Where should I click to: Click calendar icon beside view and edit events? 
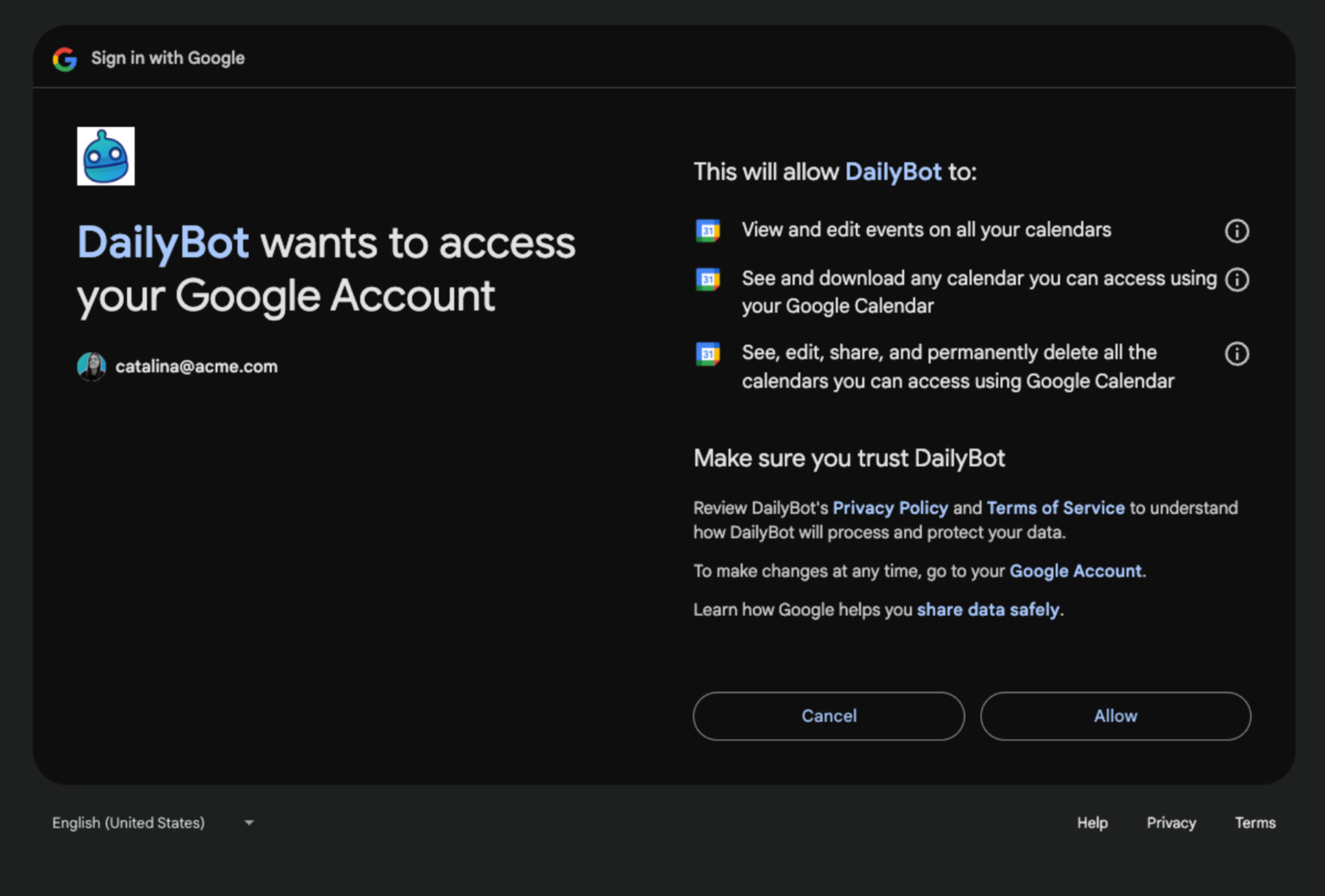[708, 231]
